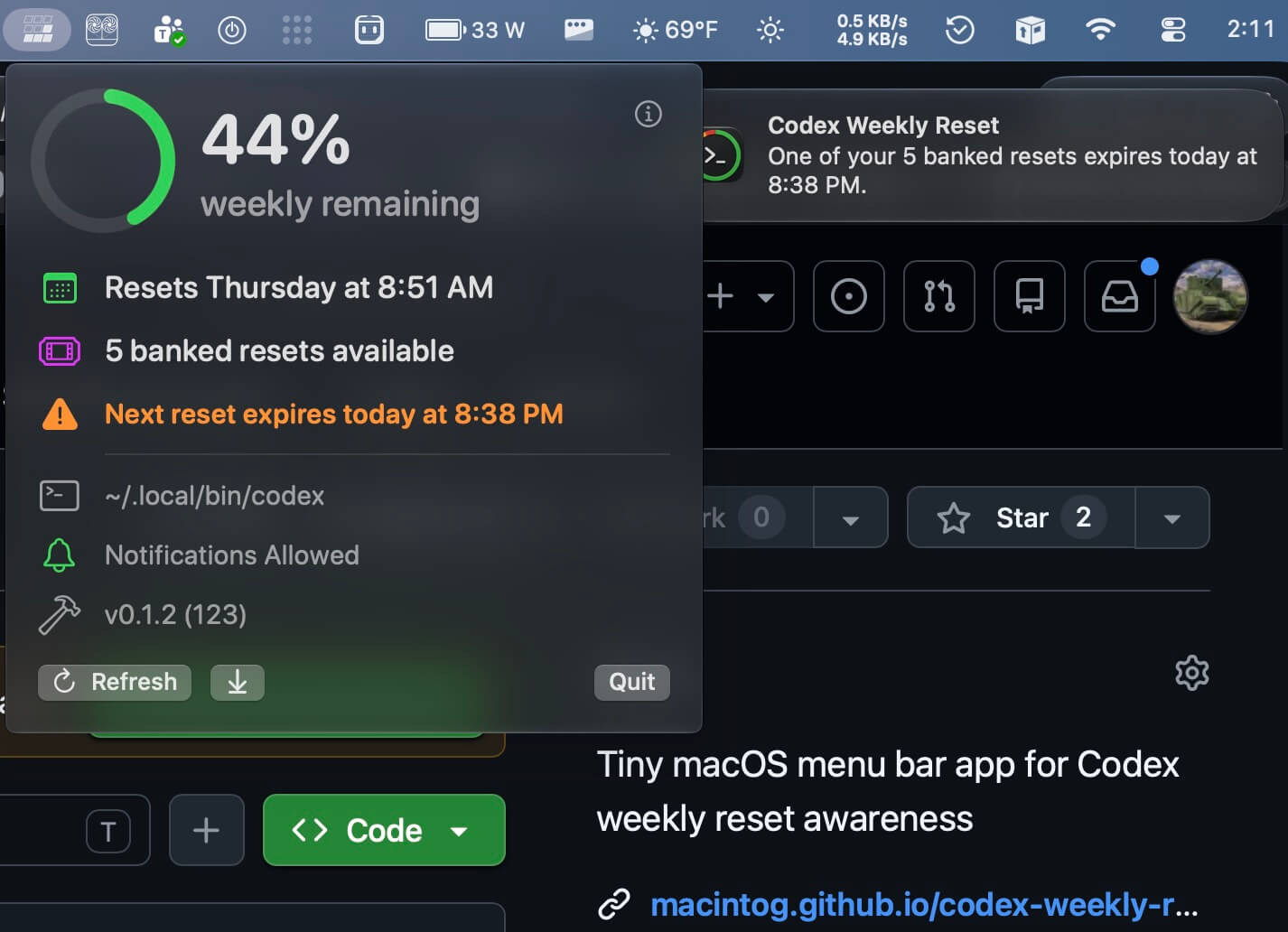
Task: Open the 3D box menu bar icon
Action: (1031, 30)
